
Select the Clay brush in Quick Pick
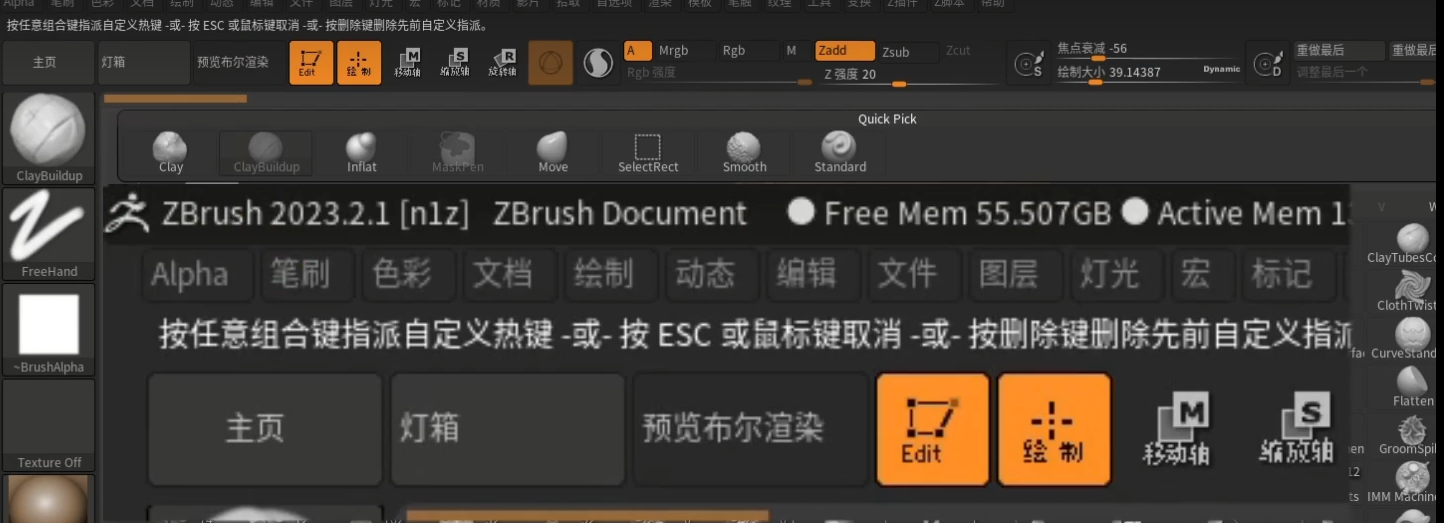point(171,153)
